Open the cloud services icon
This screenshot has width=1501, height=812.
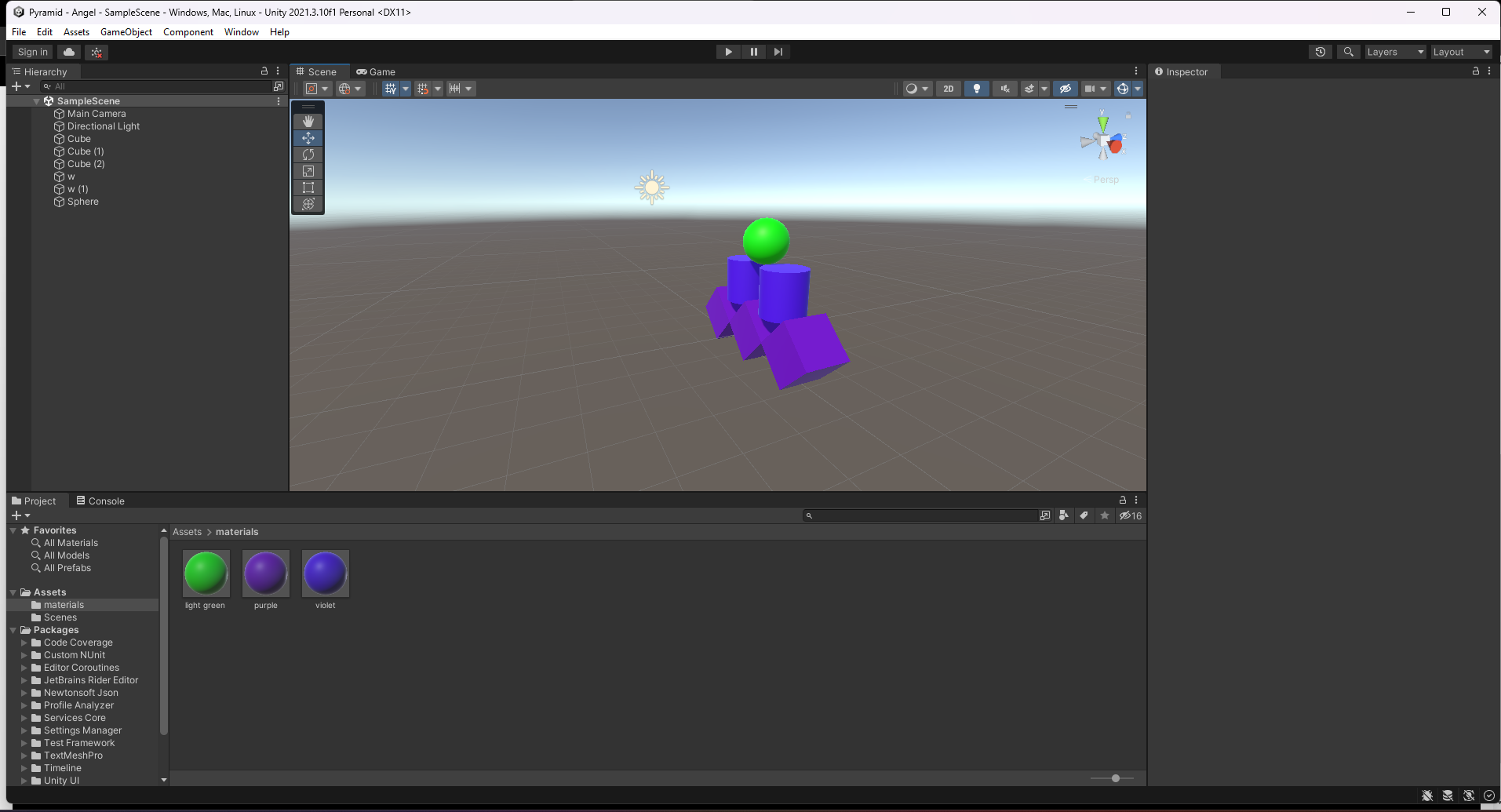coord(69,52)
